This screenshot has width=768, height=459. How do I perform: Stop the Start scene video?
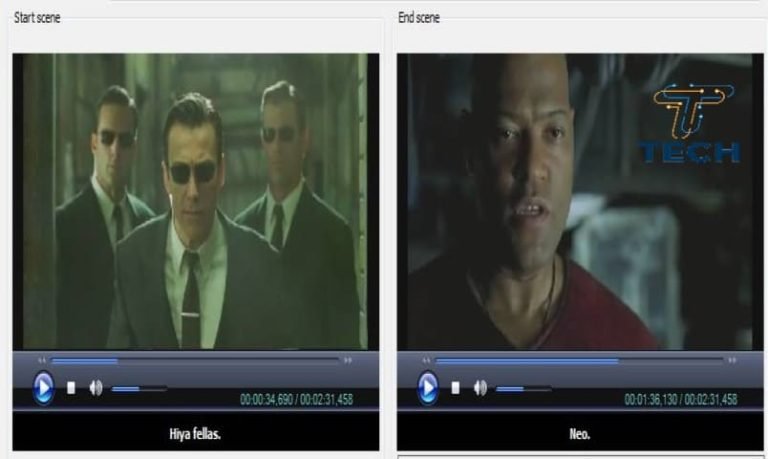pos(71,388)
